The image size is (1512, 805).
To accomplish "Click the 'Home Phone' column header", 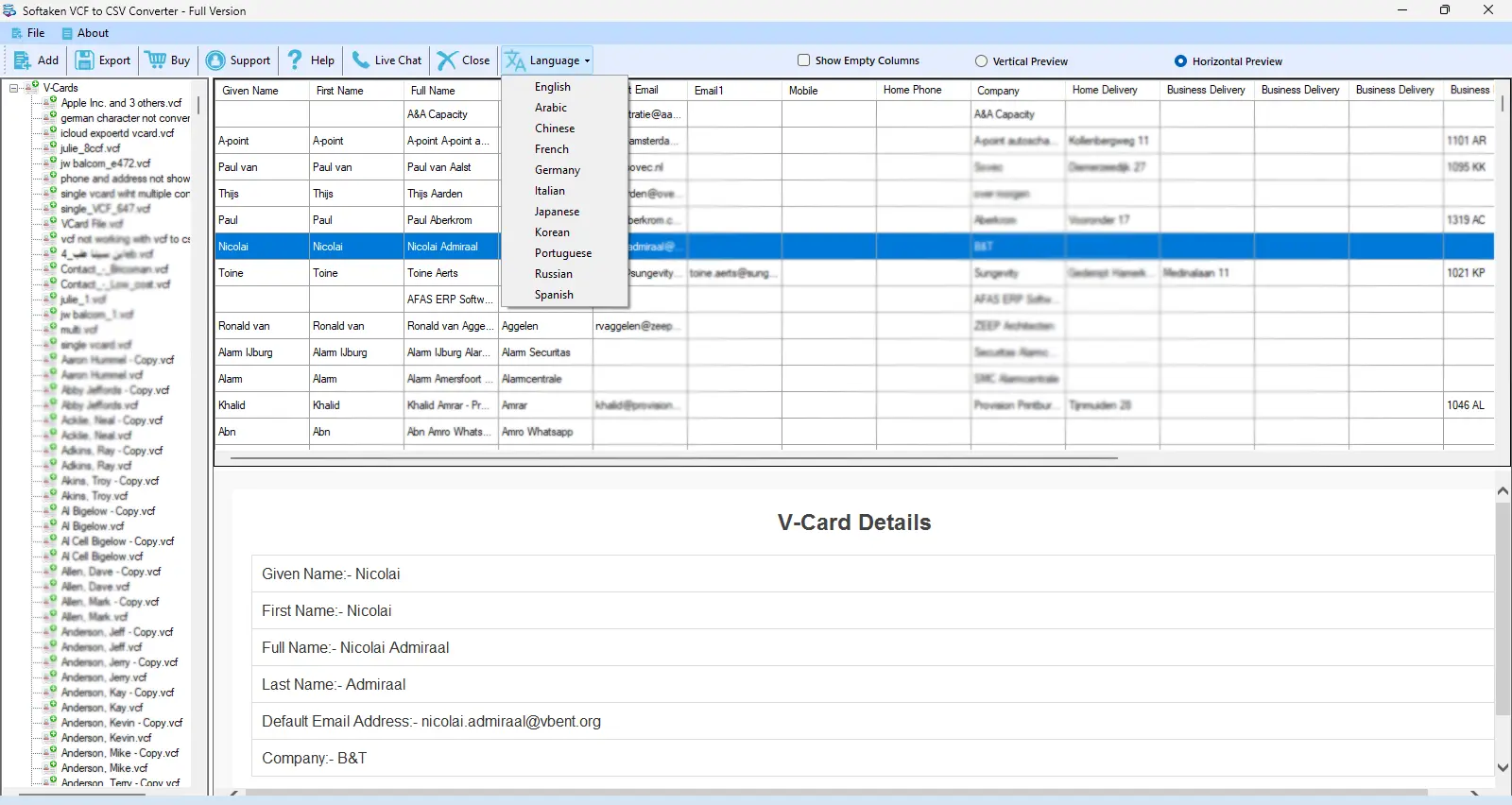I will 912,90.
